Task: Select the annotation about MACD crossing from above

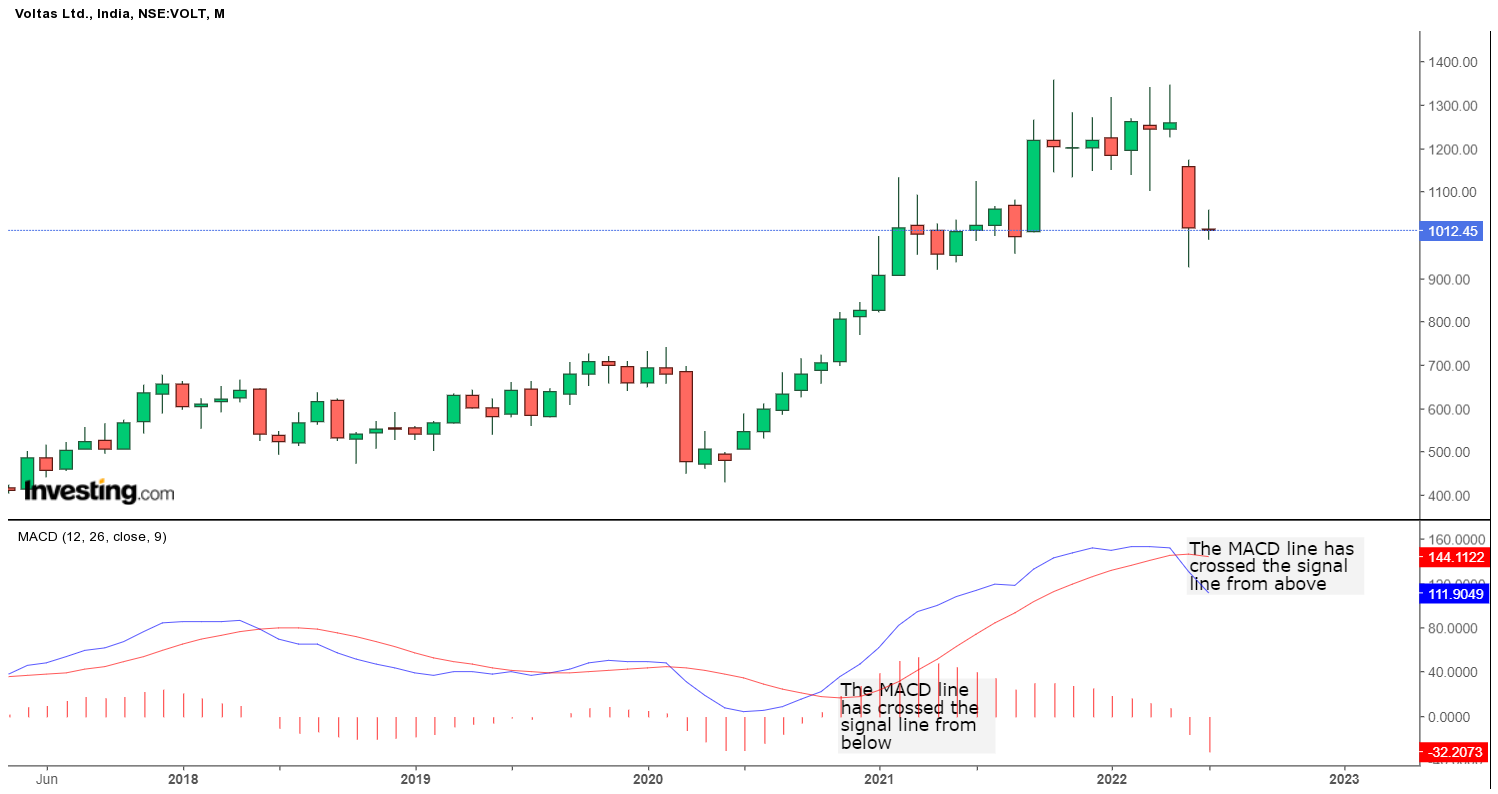Action: click(1272, 566)
